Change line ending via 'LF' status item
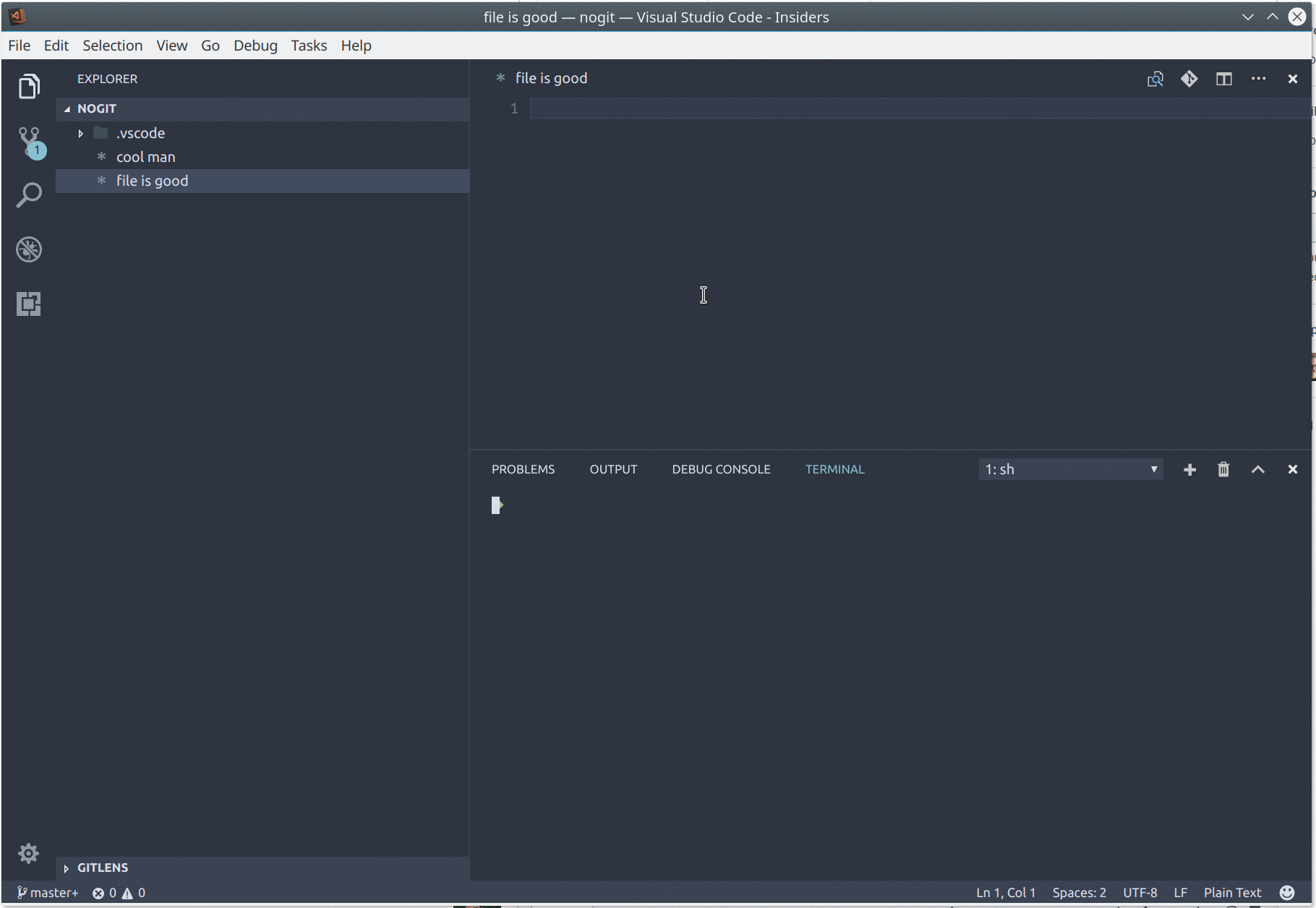This screenshot has height=908, width=1316. point(1181,893)
